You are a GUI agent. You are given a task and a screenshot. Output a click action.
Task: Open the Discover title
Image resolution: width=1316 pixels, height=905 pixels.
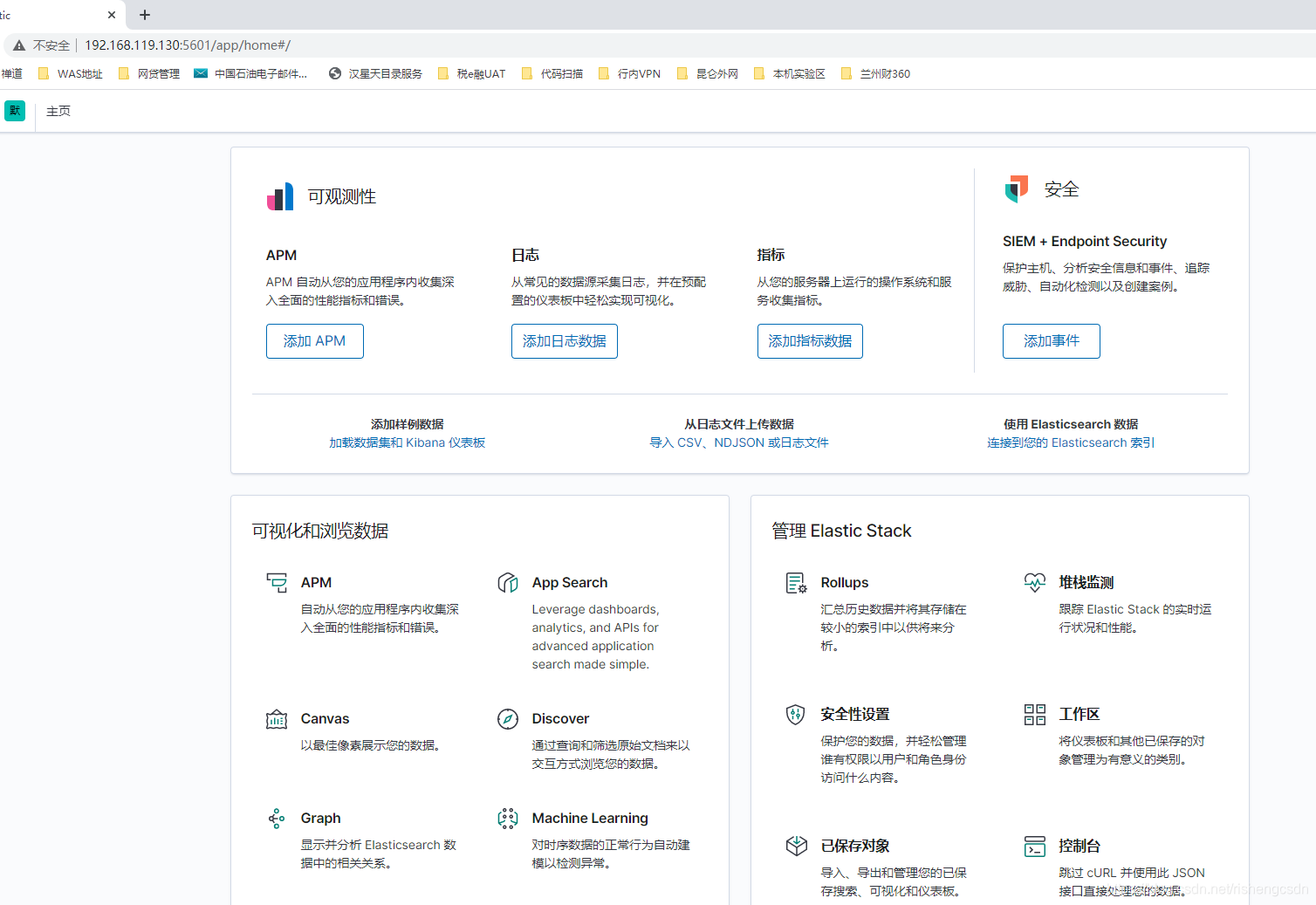(x=560, y=719)
